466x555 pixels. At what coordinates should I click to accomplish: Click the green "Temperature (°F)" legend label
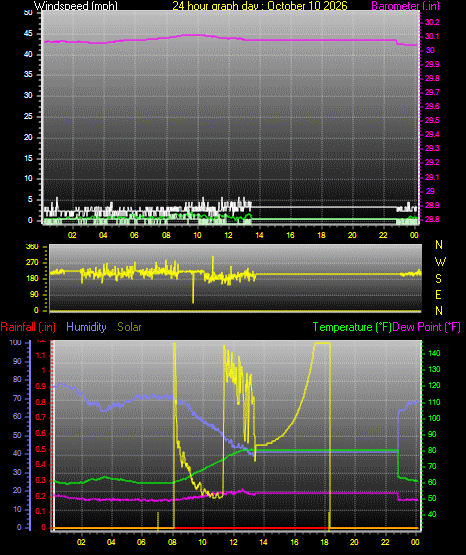(352, 327)
